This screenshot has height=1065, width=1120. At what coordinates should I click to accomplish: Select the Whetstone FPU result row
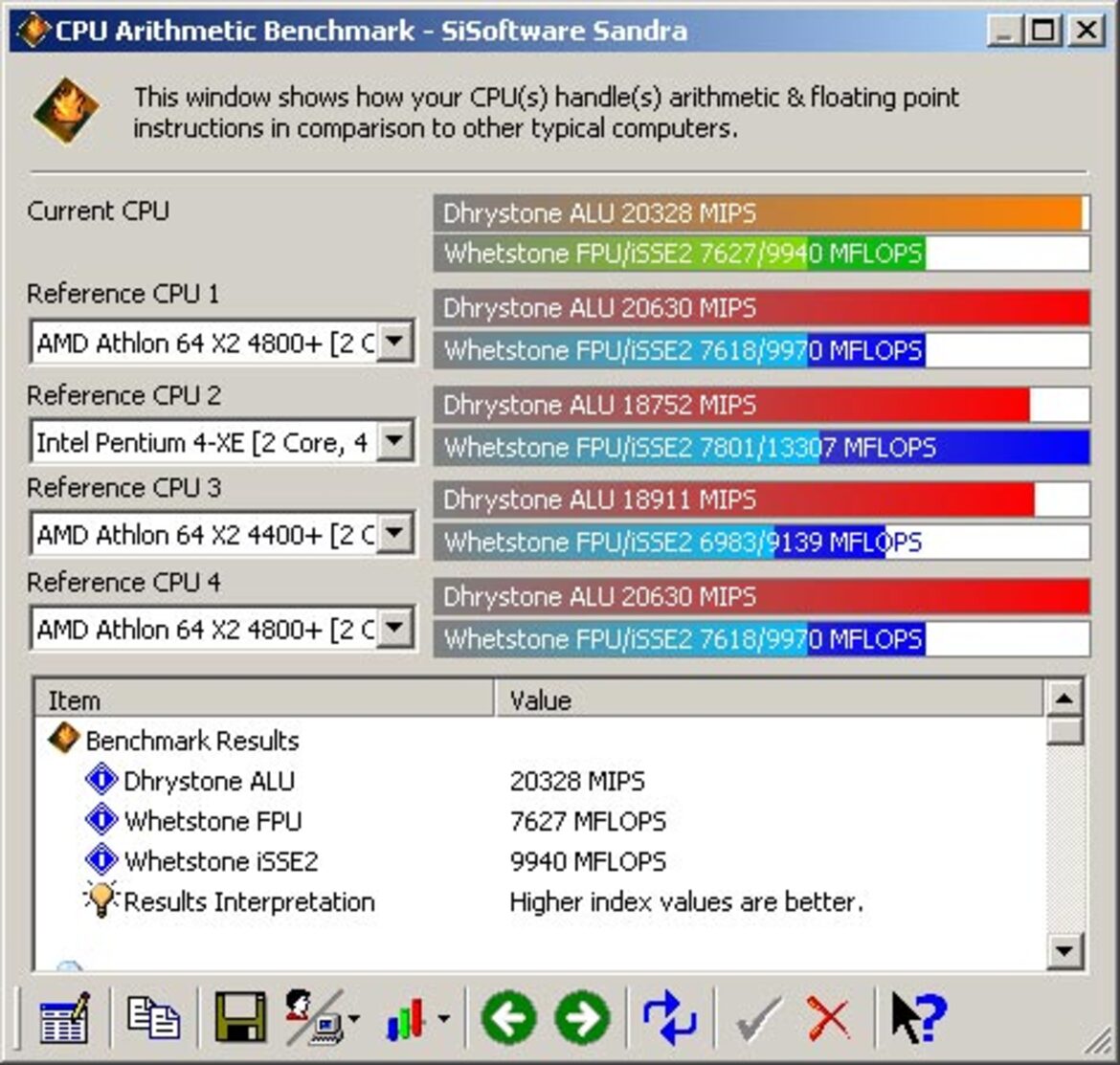(539, 820)
